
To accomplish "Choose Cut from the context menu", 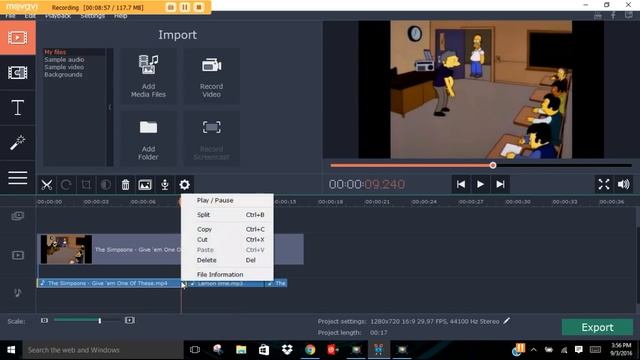I will pyautogui.click(x=227, y=240).
